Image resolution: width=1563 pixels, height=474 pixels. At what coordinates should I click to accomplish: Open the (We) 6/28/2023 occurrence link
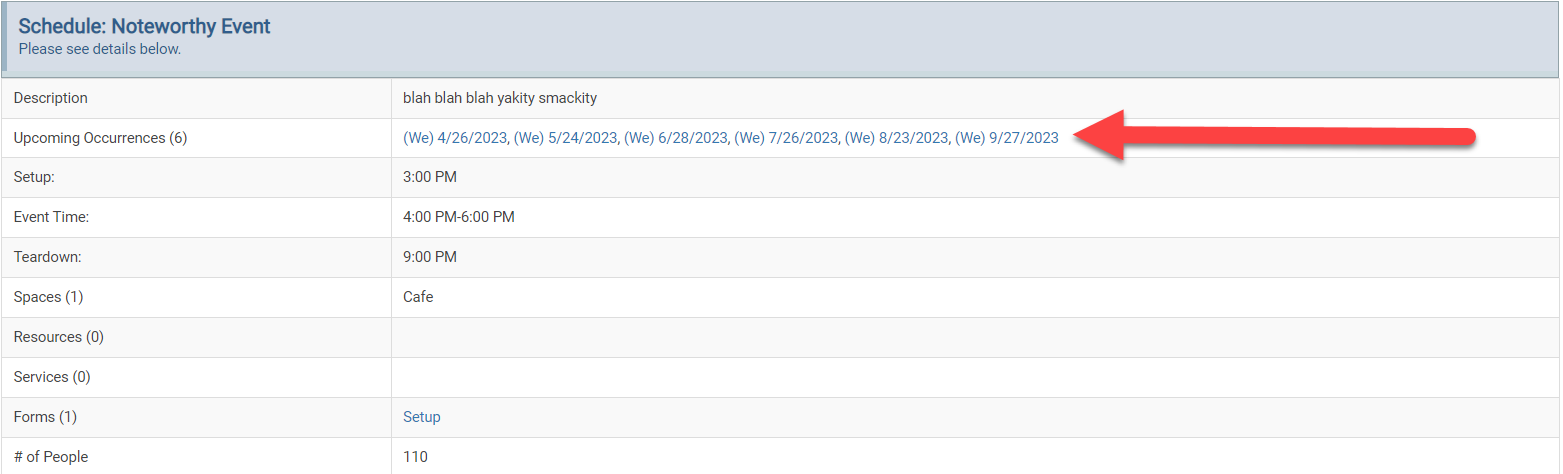coord(677,138)
